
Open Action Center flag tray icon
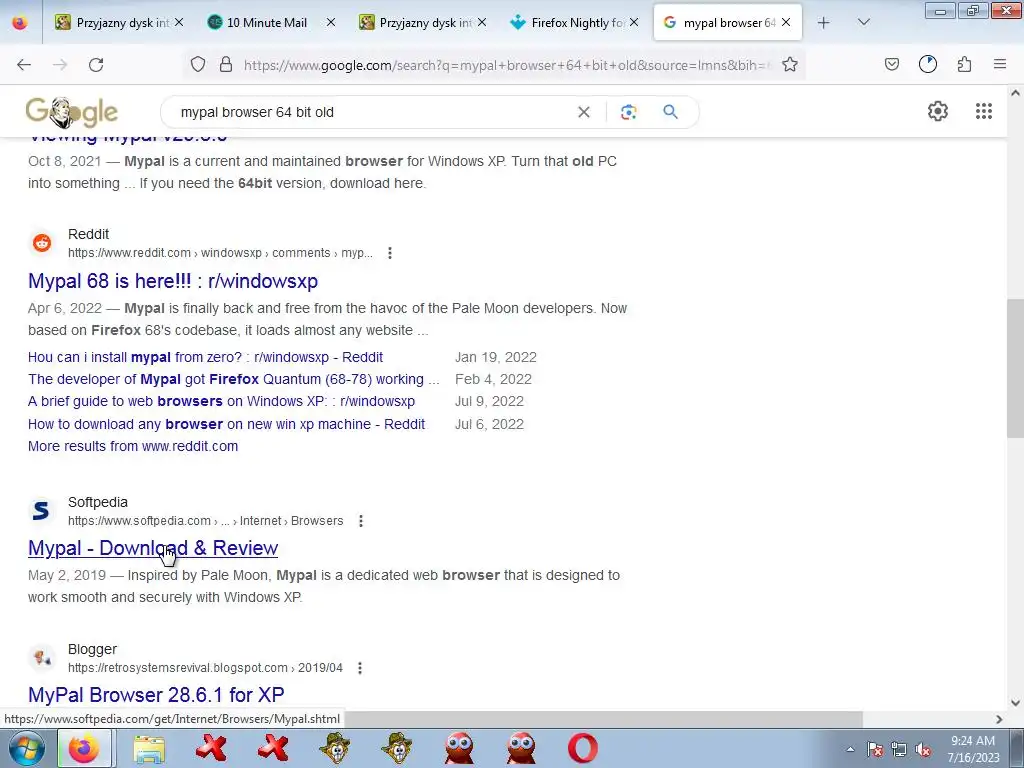pos(874,749)
